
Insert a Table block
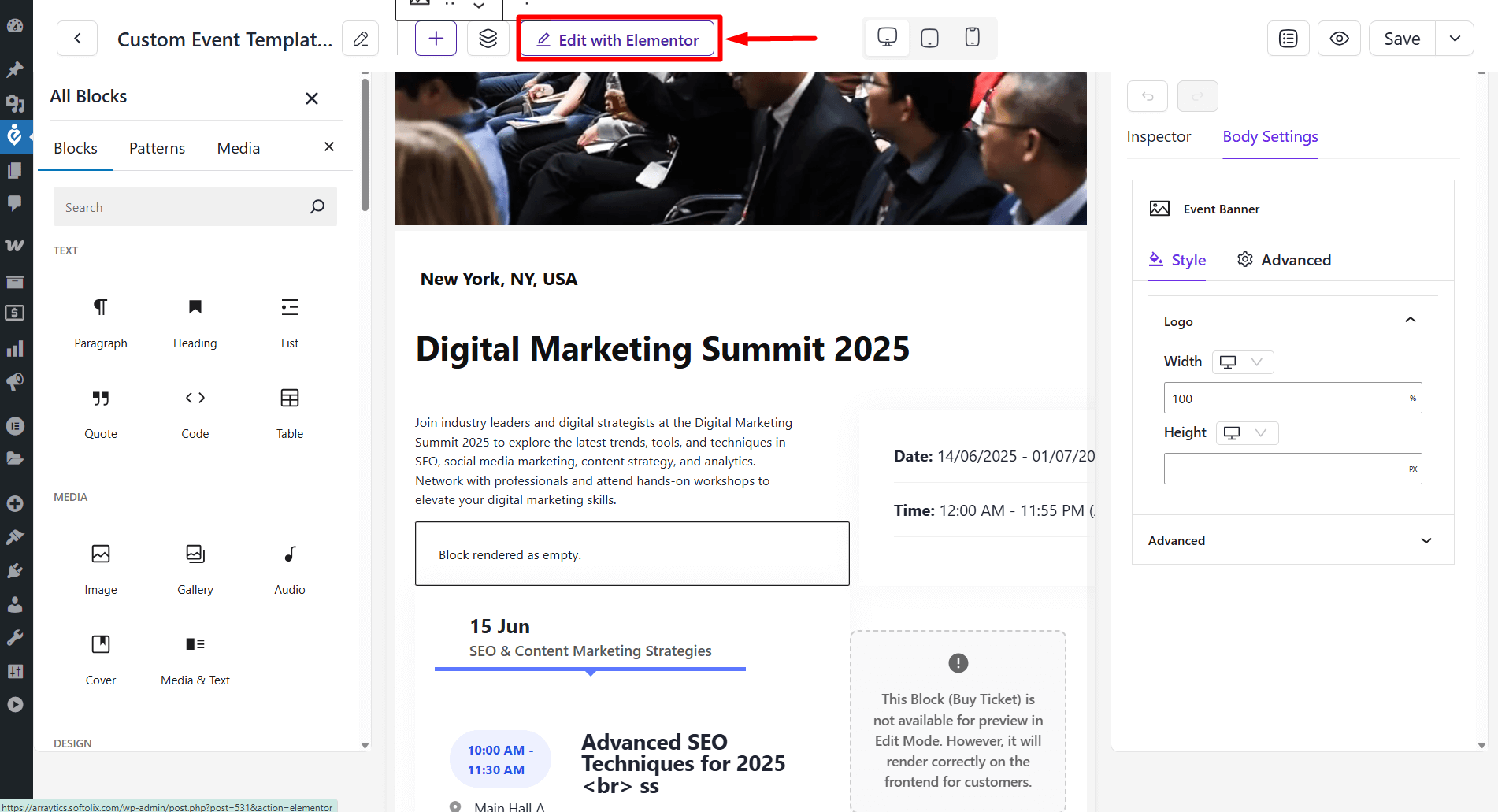(290, 413)
